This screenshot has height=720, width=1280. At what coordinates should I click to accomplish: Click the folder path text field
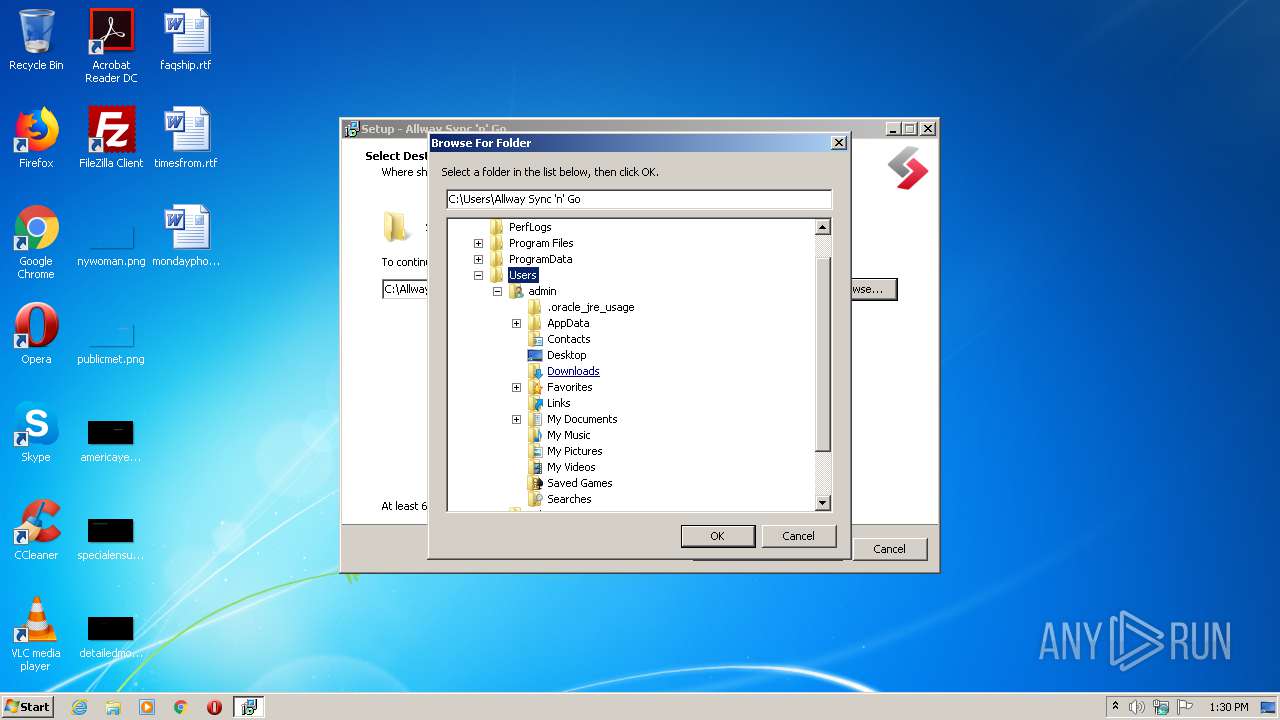[x=639, y=199]
